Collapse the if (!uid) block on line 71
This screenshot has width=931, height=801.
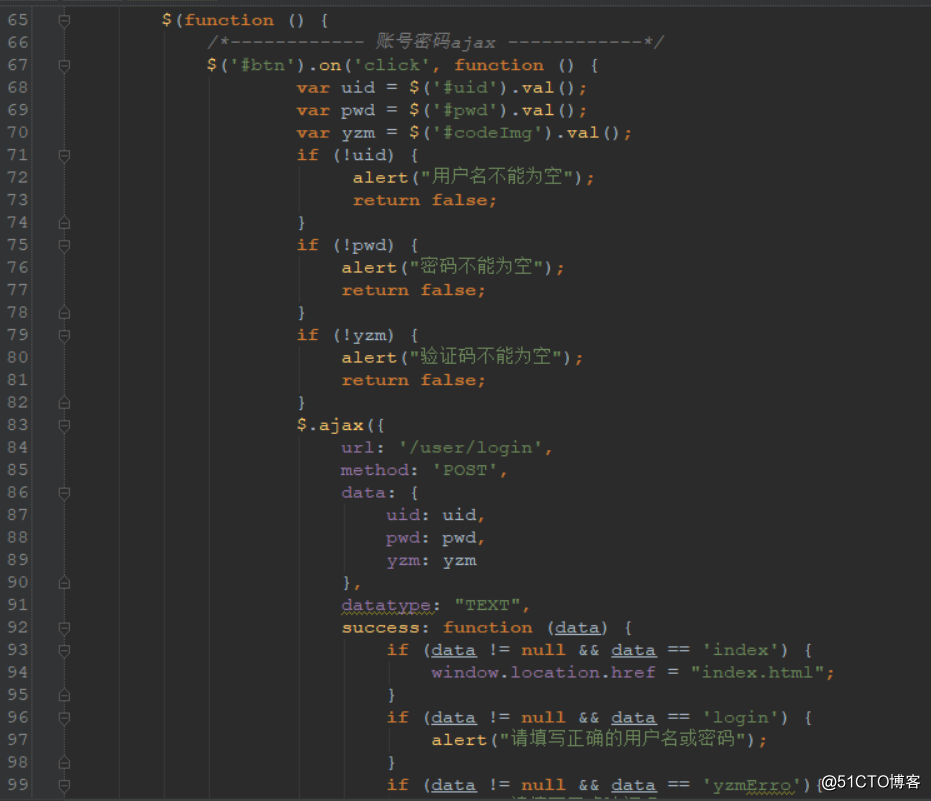click(64, 156)
